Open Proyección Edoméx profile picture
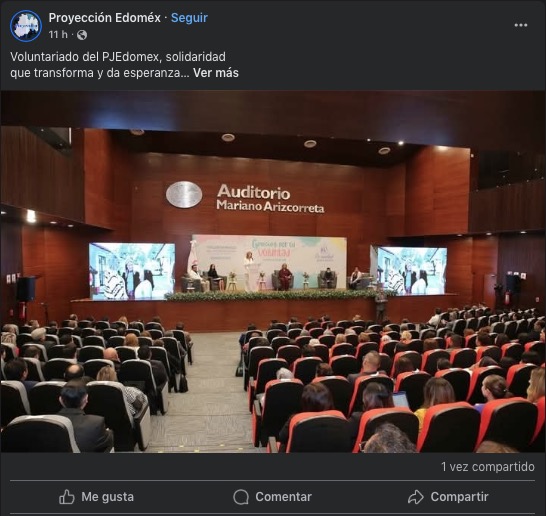 [x=26, y=26]
